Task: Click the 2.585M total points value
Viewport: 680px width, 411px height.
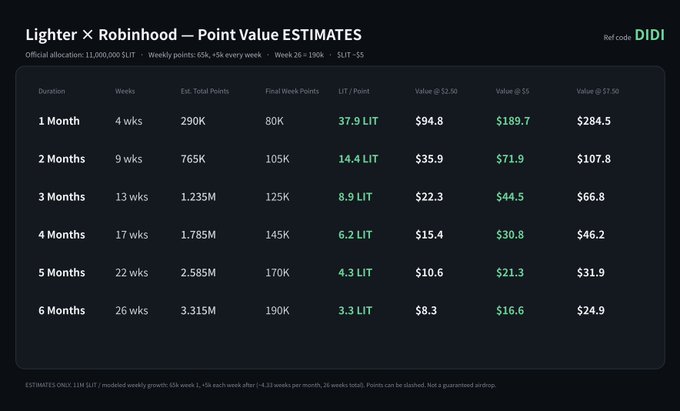Action: pyautogui.click(x=198, y=273)
